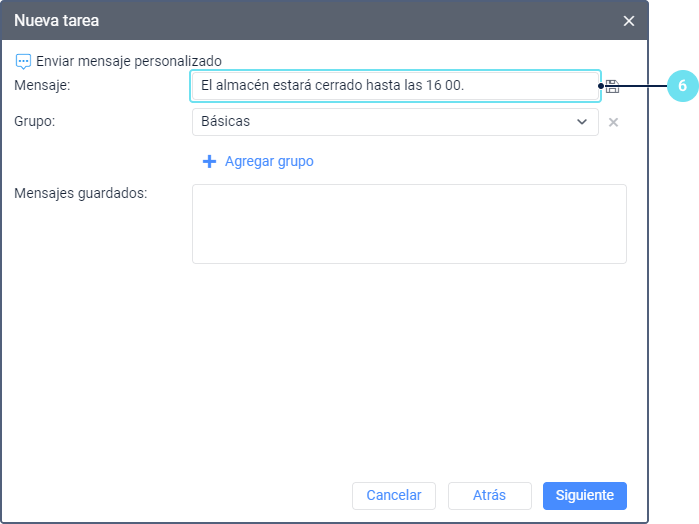This screenshot has width=699, height=524.
Task: Click the Cancelar button
Action: pos(394,495)
